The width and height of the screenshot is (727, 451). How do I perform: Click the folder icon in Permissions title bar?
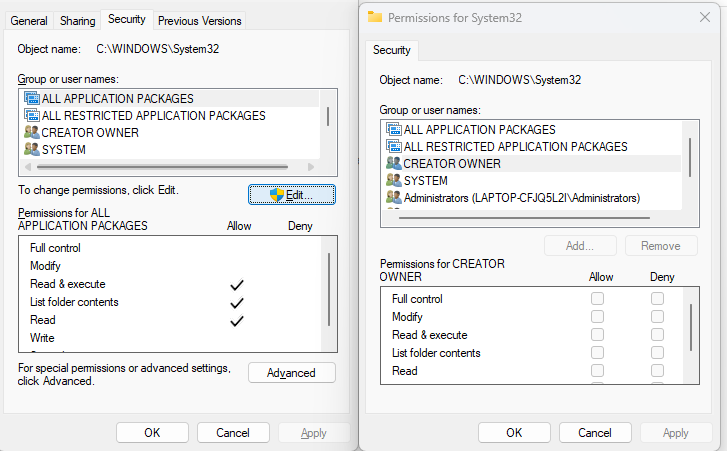pos(375,17)
